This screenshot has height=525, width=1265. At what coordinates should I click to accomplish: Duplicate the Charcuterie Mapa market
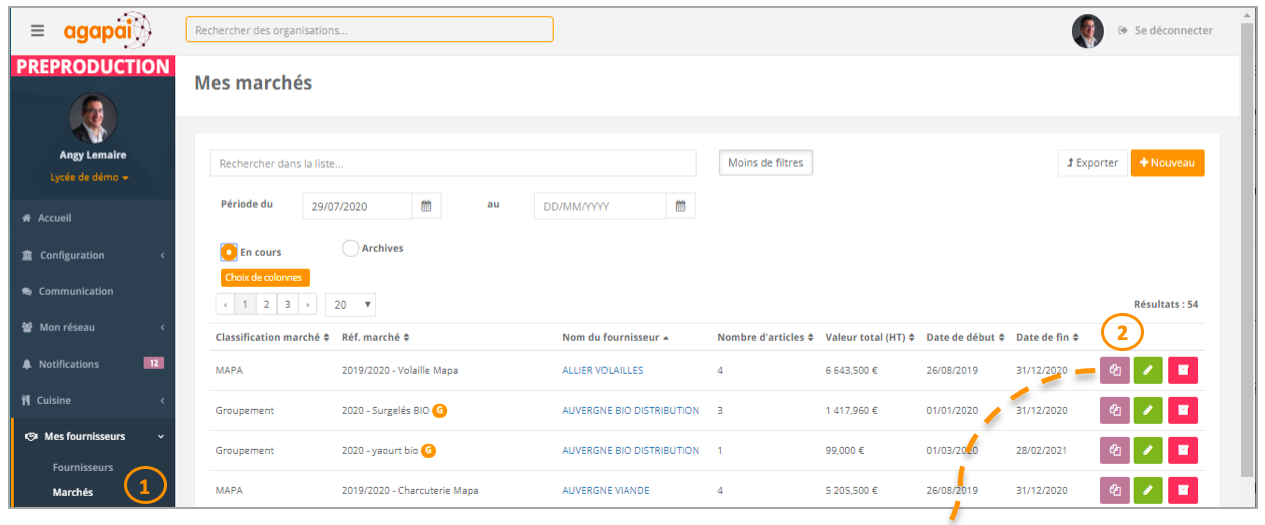[1115, 490]
